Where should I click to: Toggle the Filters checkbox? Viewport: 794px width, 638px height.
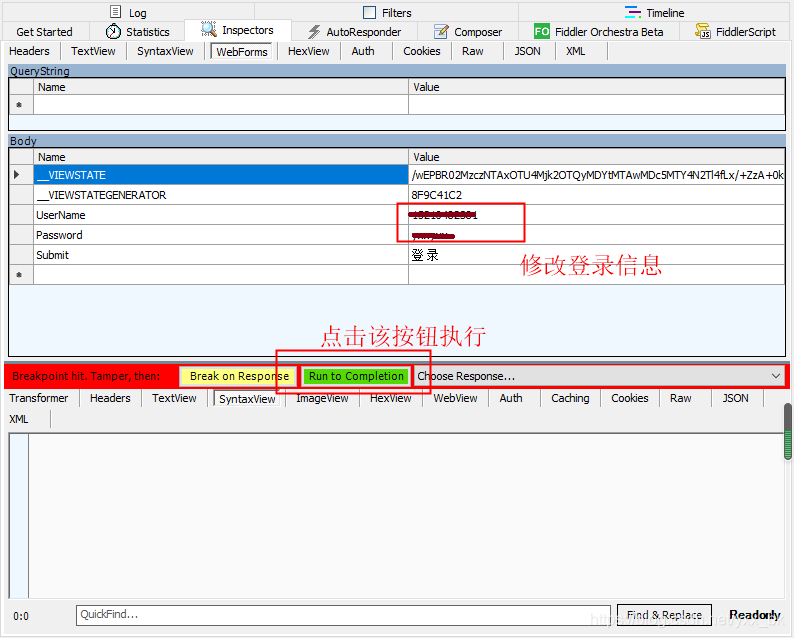coord(370,12)
